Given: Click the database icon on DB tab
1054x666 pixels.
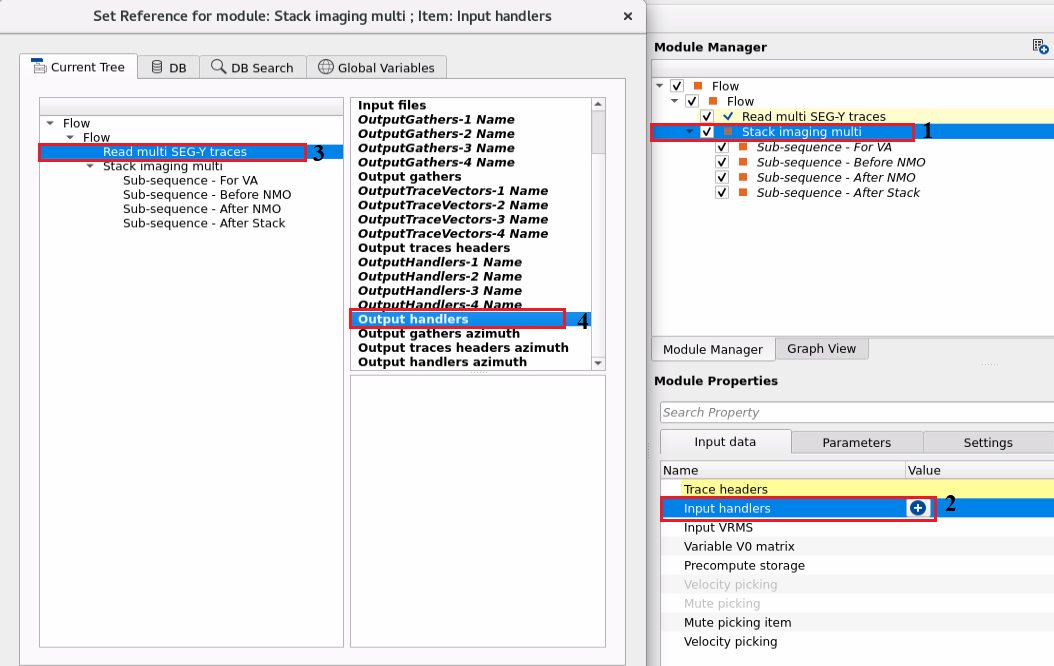Looking at the screenshot, I should (157, 67).
